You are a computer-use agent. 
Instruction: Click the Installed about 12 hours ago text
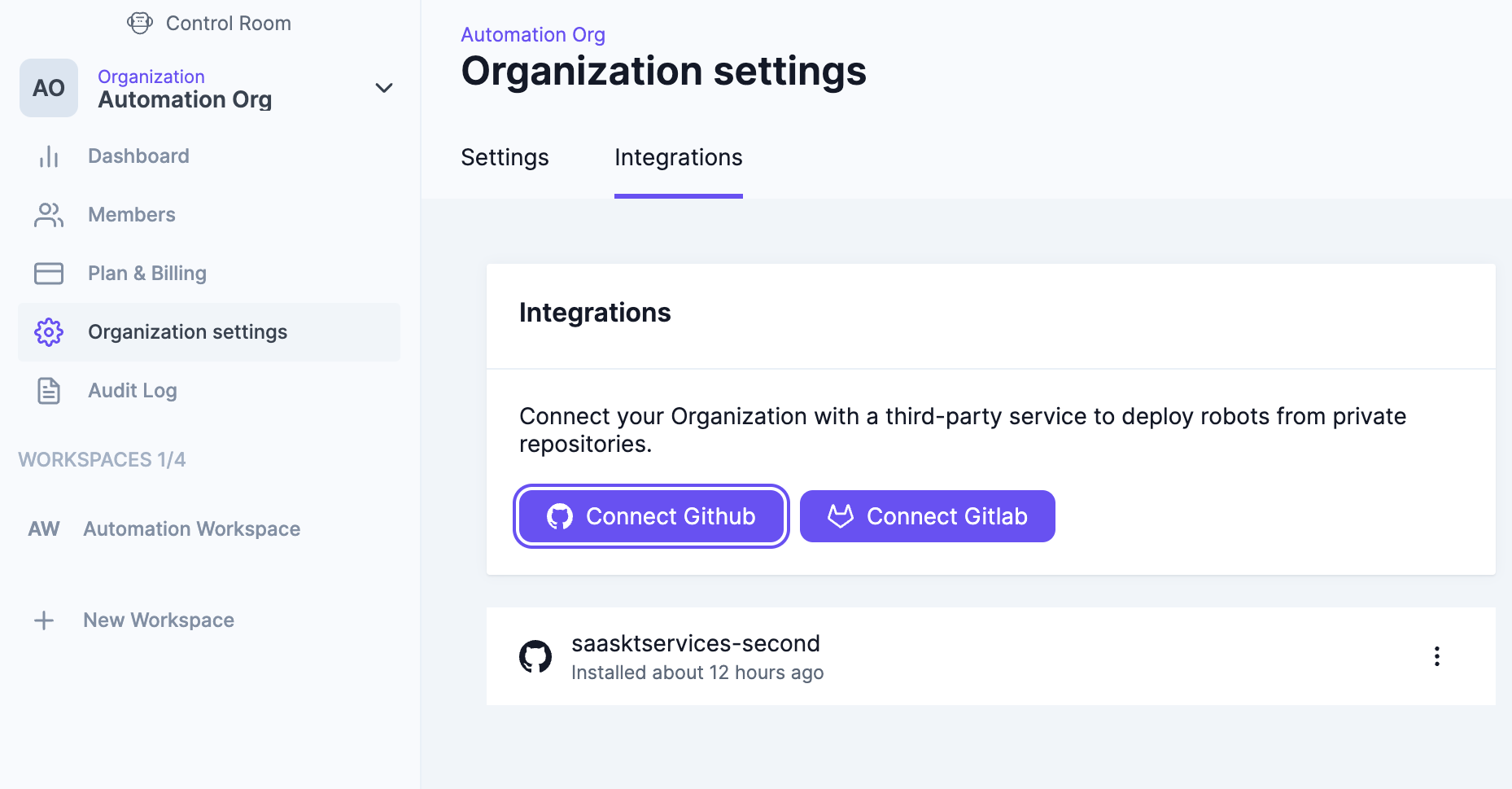pos(697,673)
